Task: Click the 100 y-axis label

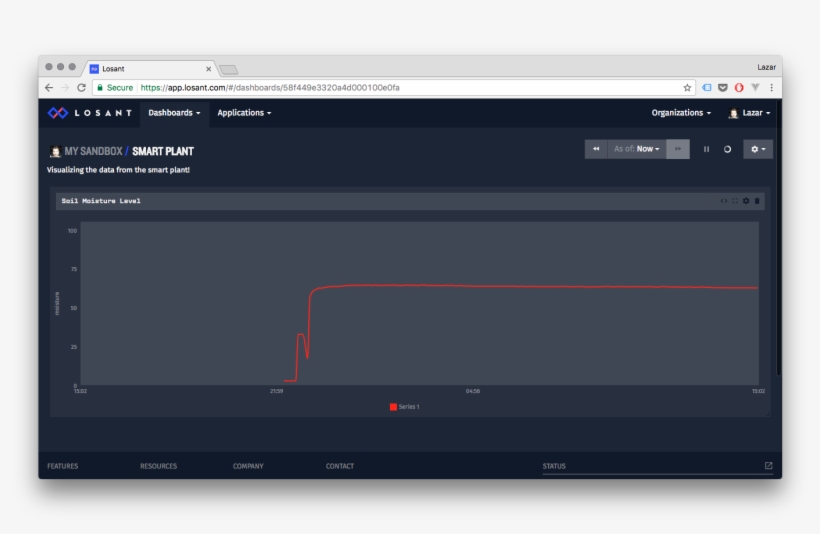Action: pyautogui.click(x=72, y=231)
